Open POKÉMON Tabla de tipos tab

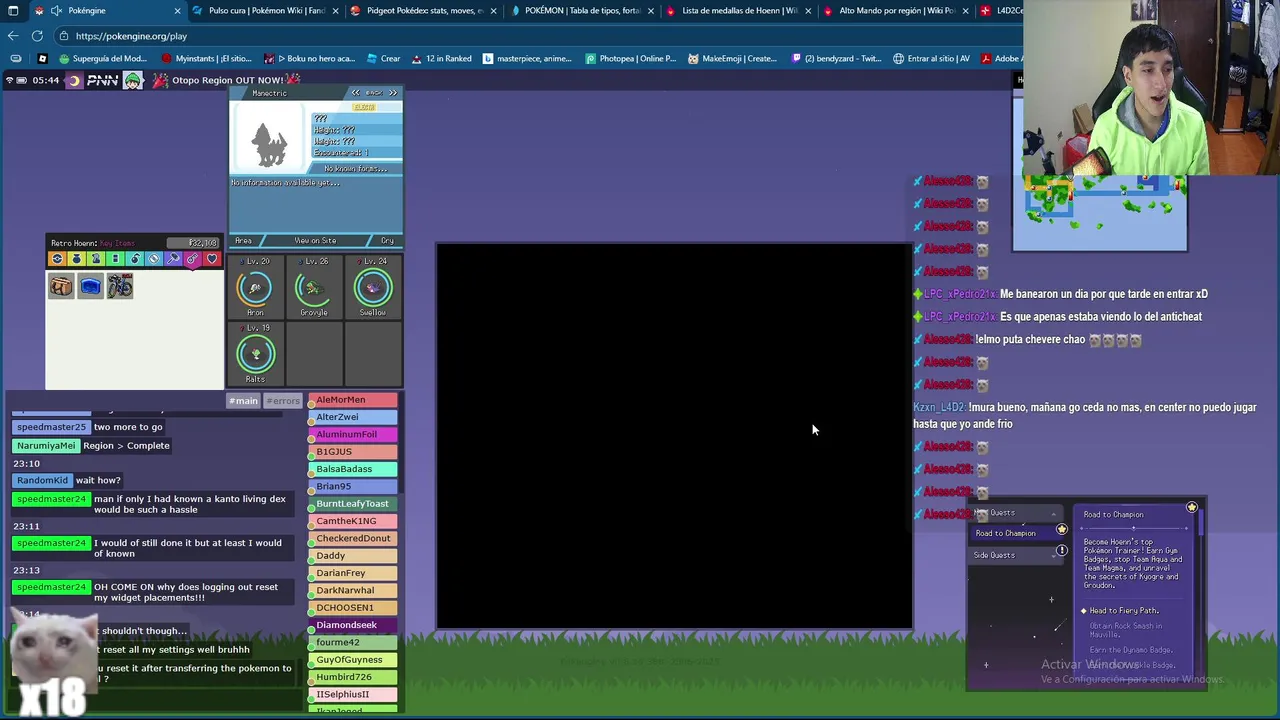coord(582,11)
